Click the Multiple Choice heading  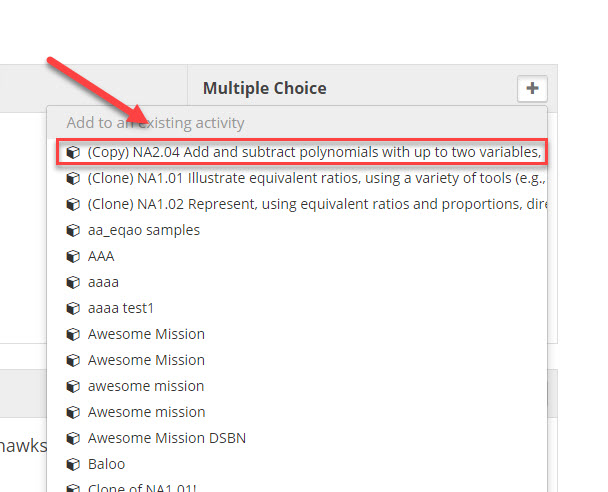[x=265, y=88]
